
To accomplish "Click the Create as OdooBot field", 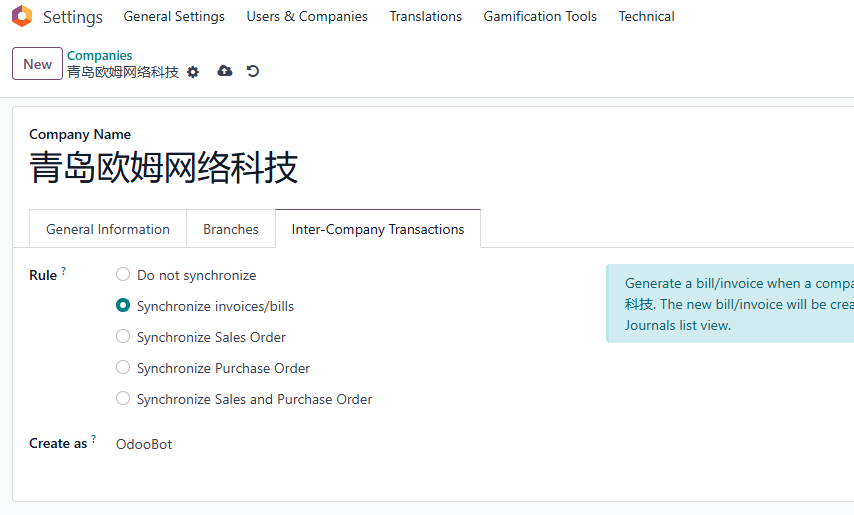I will coord(144,444).
